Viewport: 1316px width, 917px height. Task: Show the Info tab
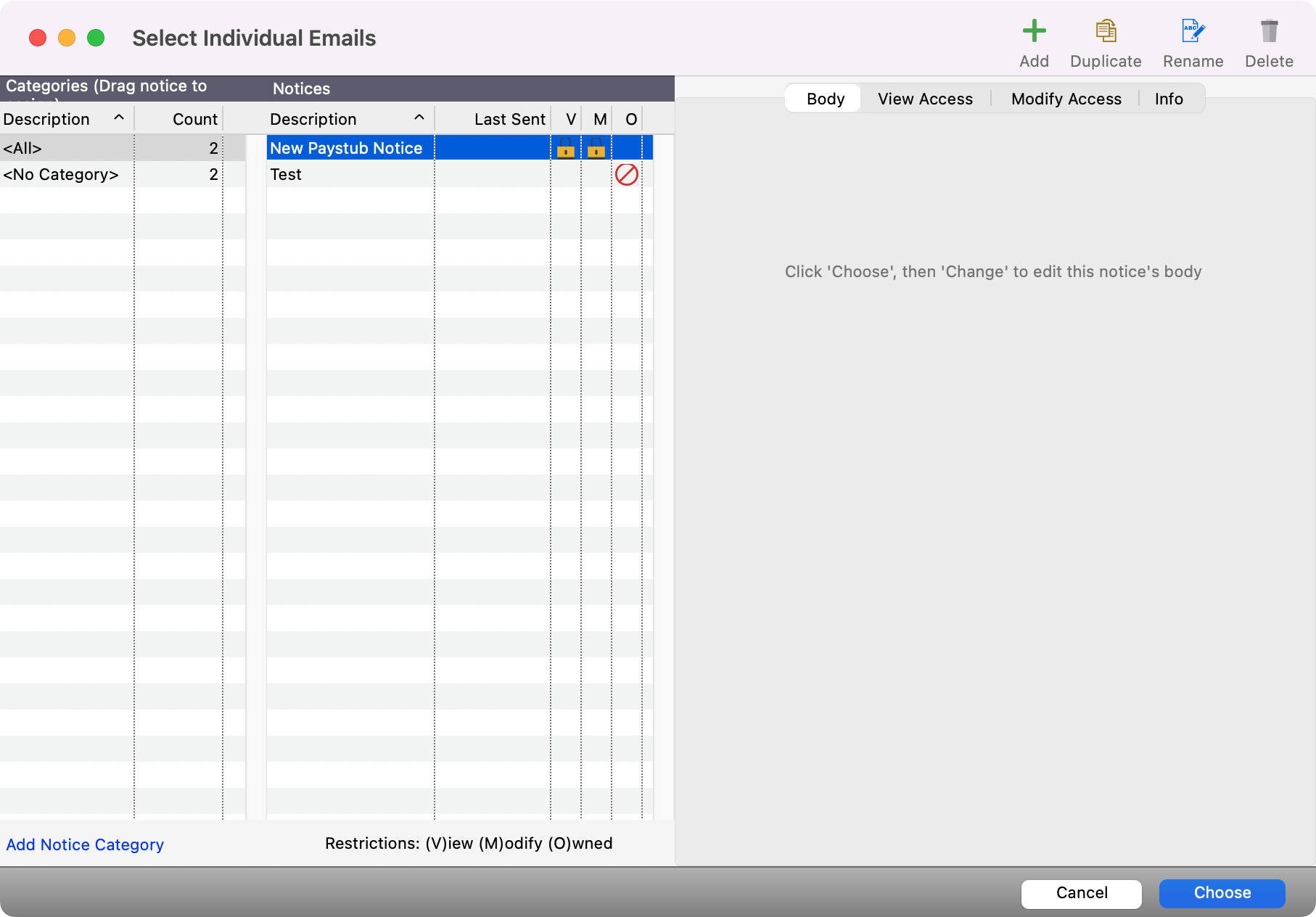(1168, 99)
